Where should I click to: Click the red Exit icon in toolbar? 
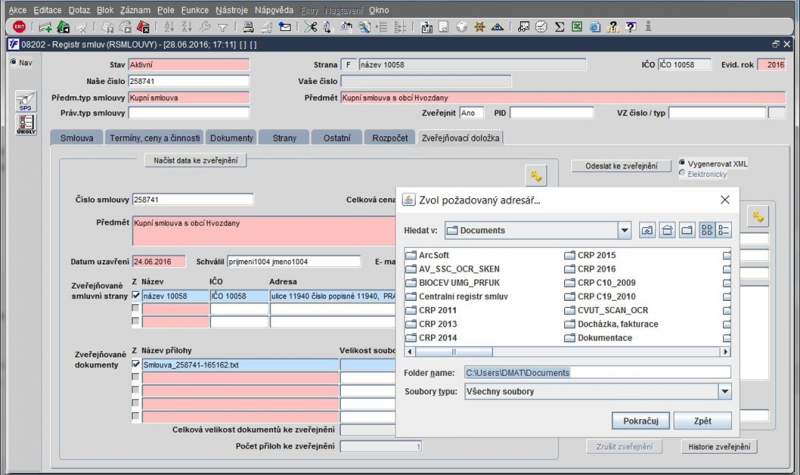click(17, 27)
